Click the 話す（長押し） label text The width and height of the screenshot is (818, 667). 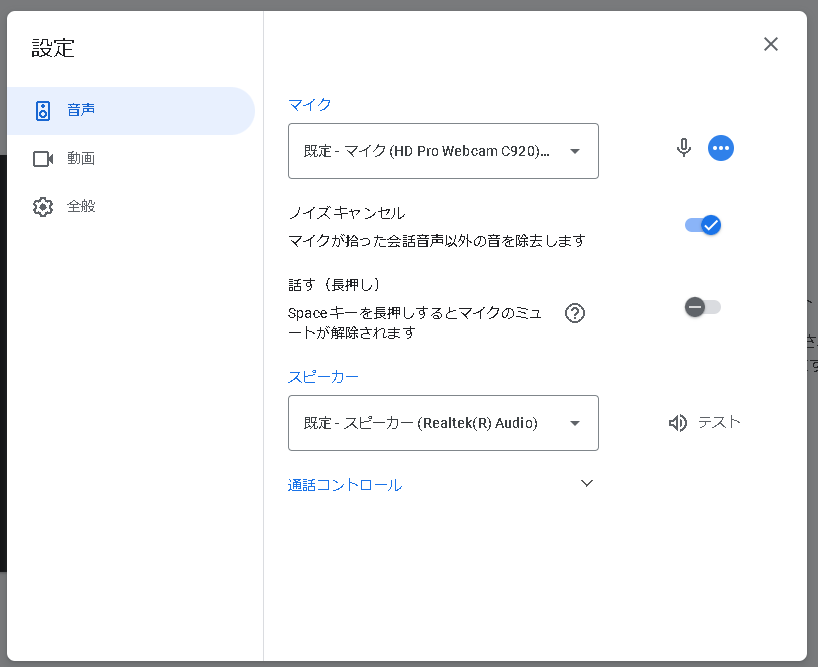pos(334,285)
